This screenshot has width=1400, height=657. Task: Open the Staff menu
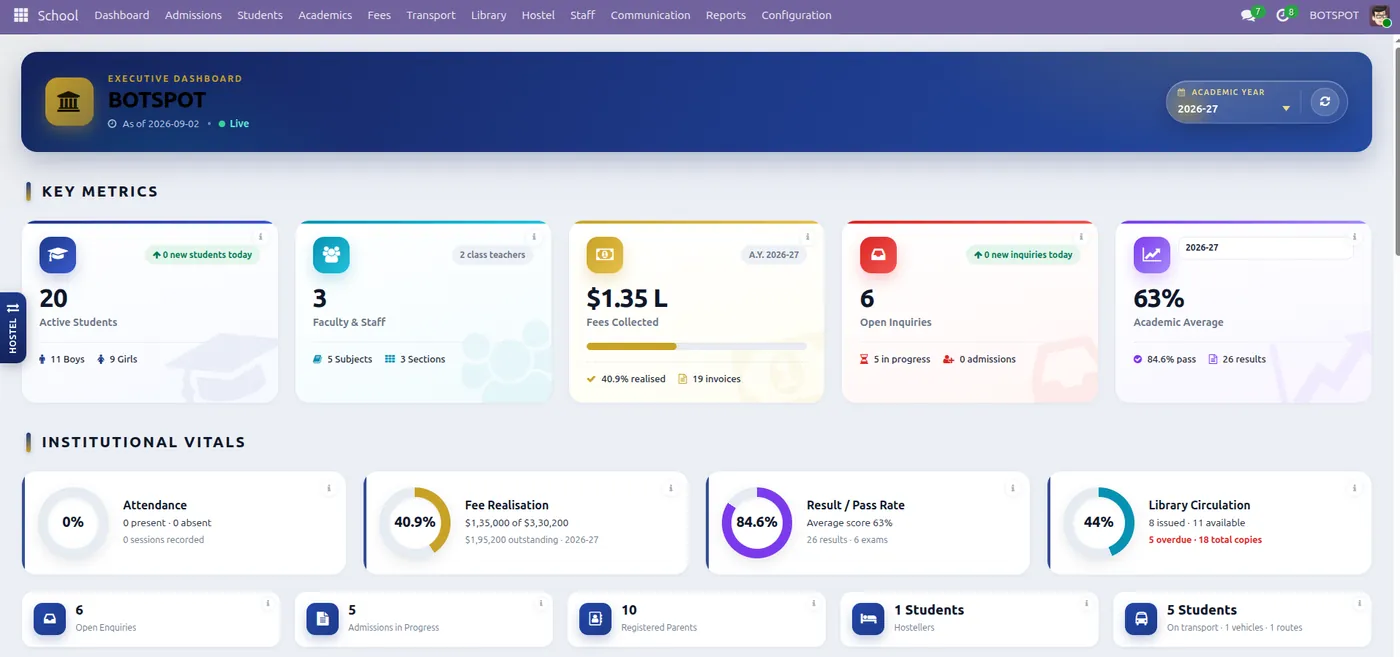point(583,15)
